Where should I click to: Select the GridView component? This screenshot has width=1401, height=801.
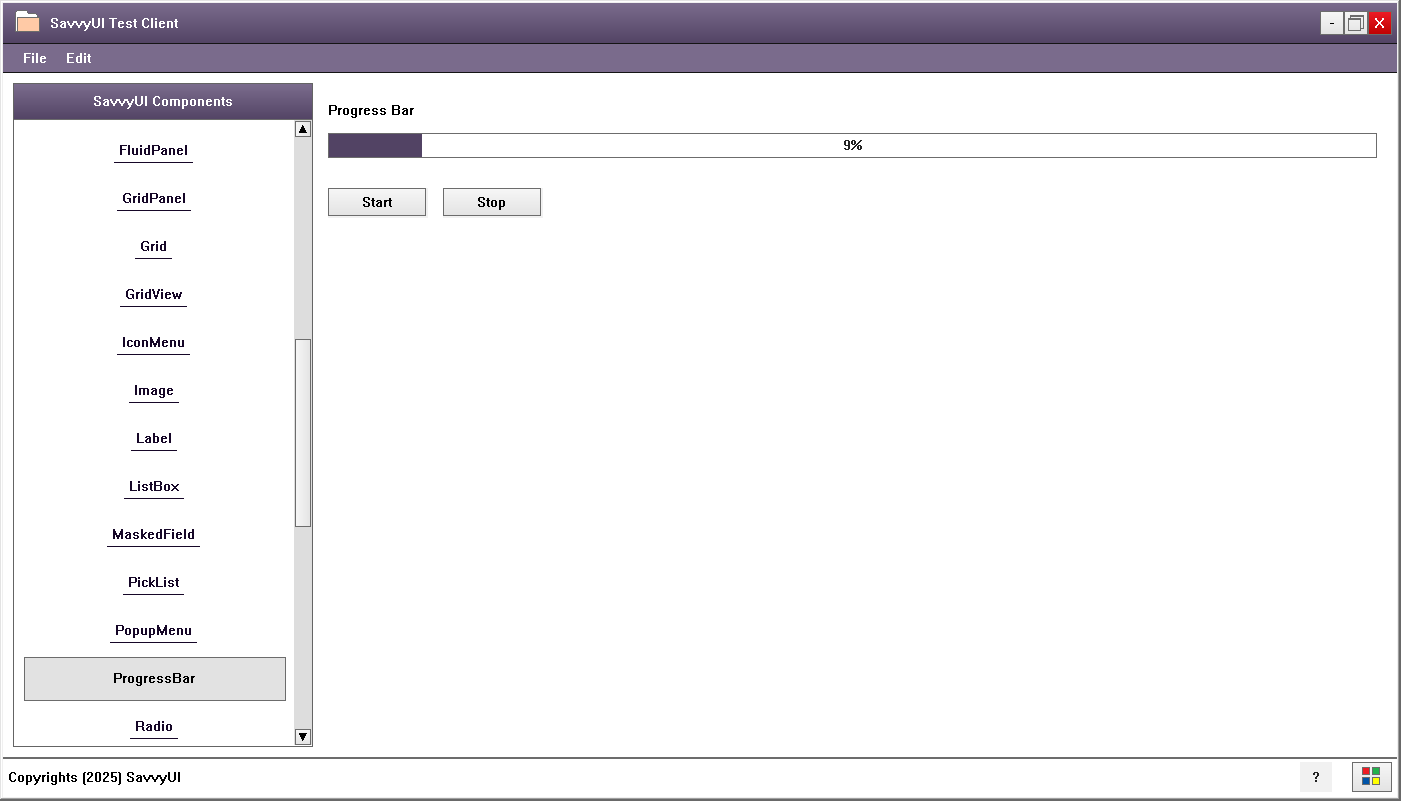pos(153,294)
